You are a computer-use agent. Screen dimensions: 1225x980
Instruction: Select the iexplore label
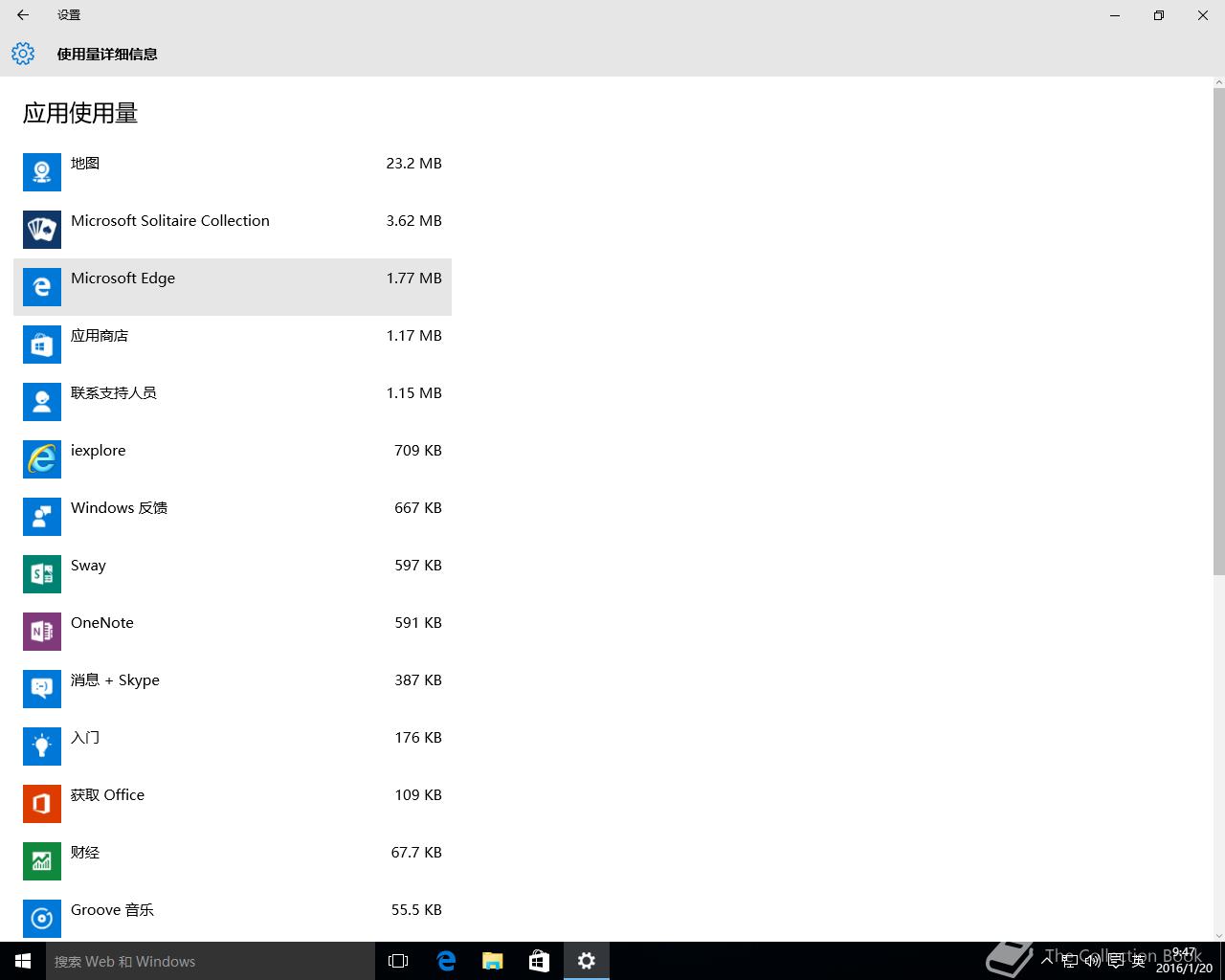coord(98,451)
